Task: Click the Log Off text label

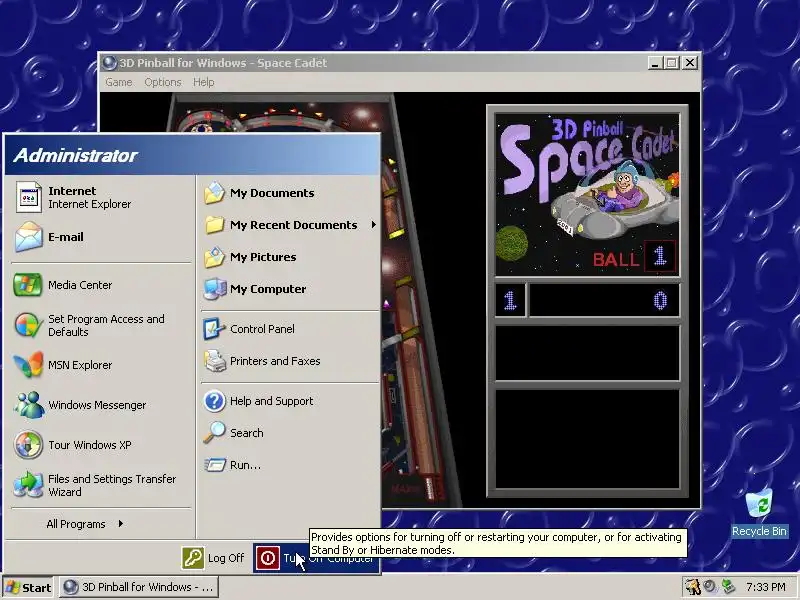Action: (x=226, y=558)
